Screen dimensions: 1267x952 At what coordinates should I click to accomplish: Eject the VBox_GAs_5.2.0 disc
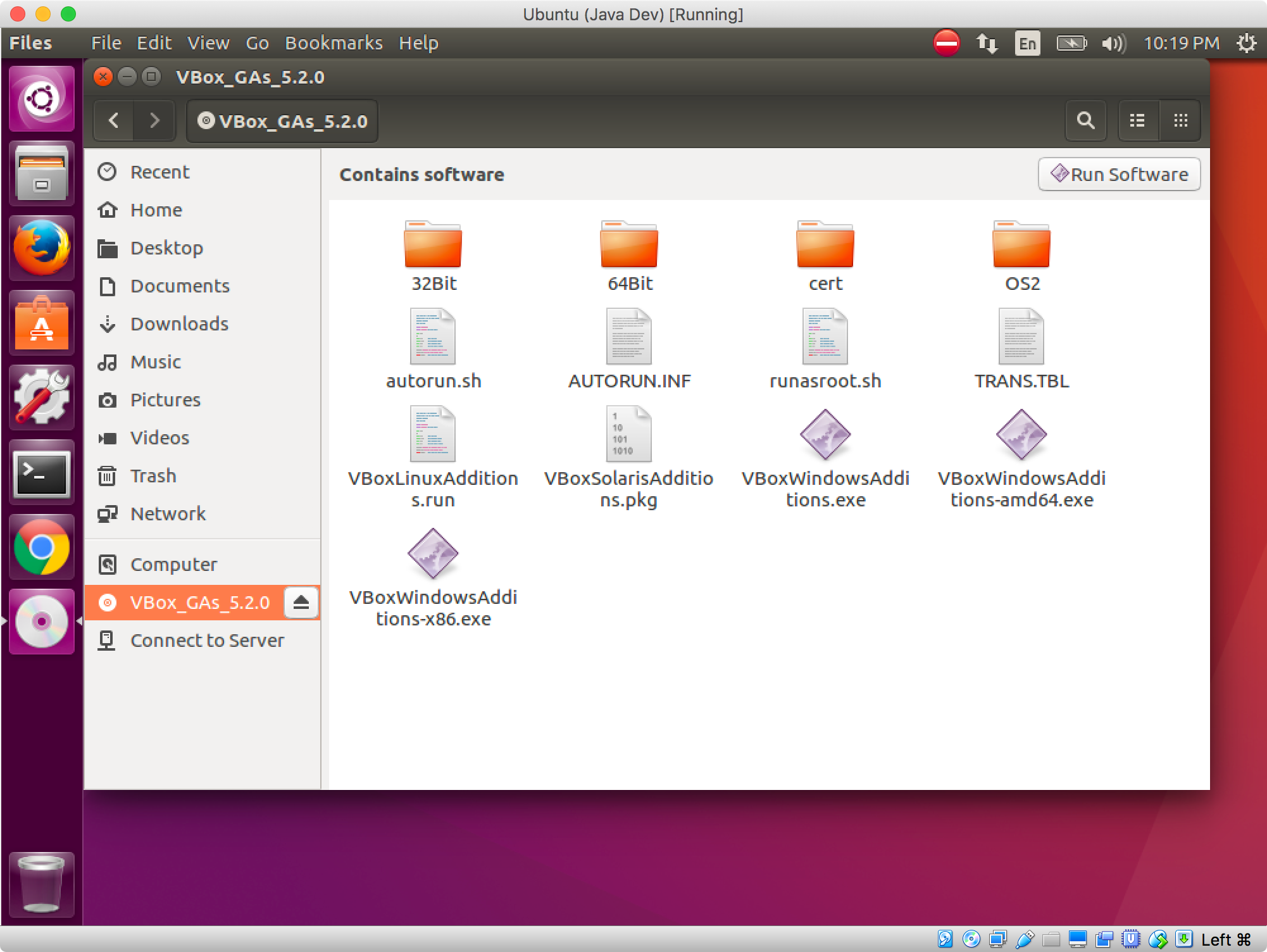coord(301,602)
